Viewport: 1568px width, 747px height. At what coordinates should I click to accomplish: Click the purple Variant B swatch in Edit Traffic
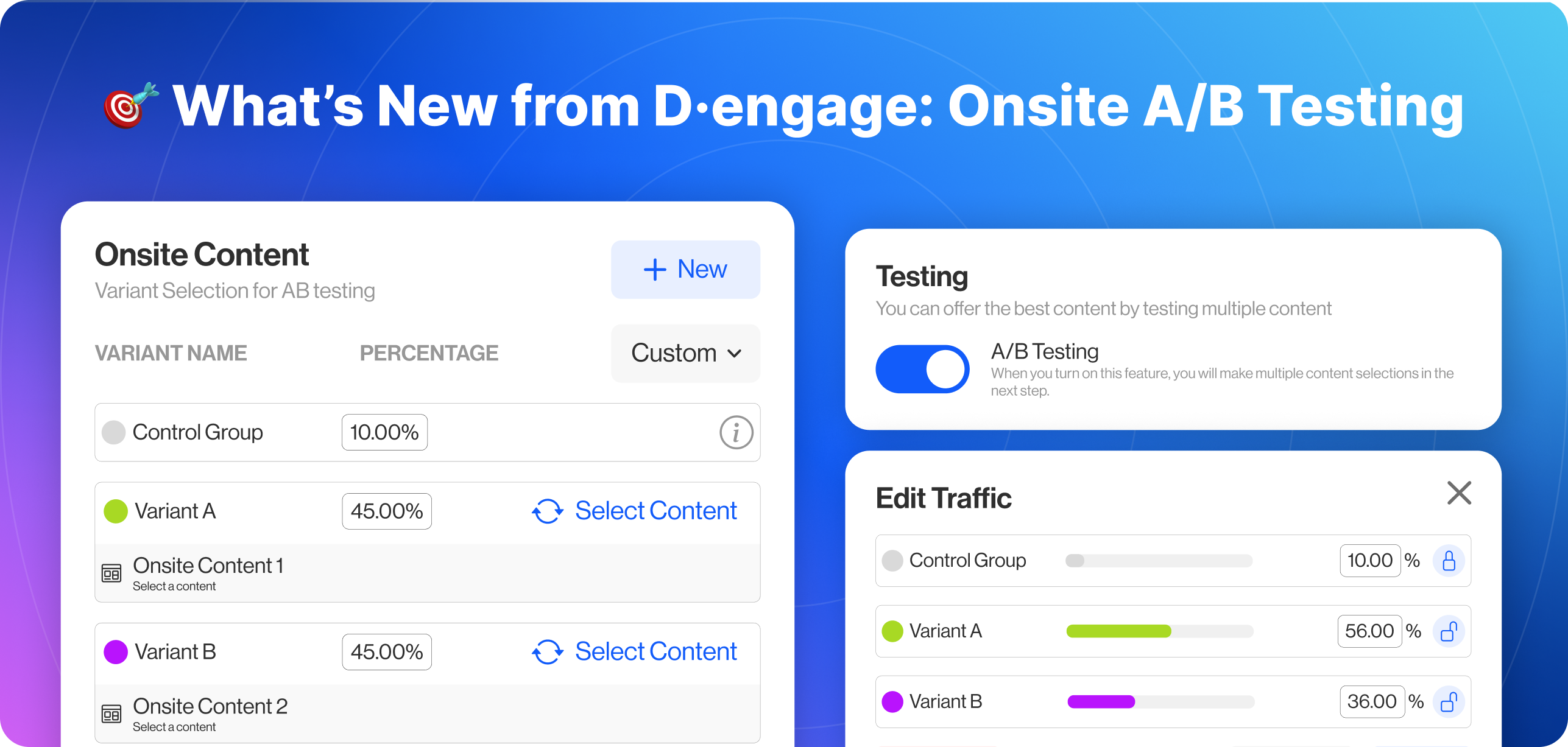point(892,701)
